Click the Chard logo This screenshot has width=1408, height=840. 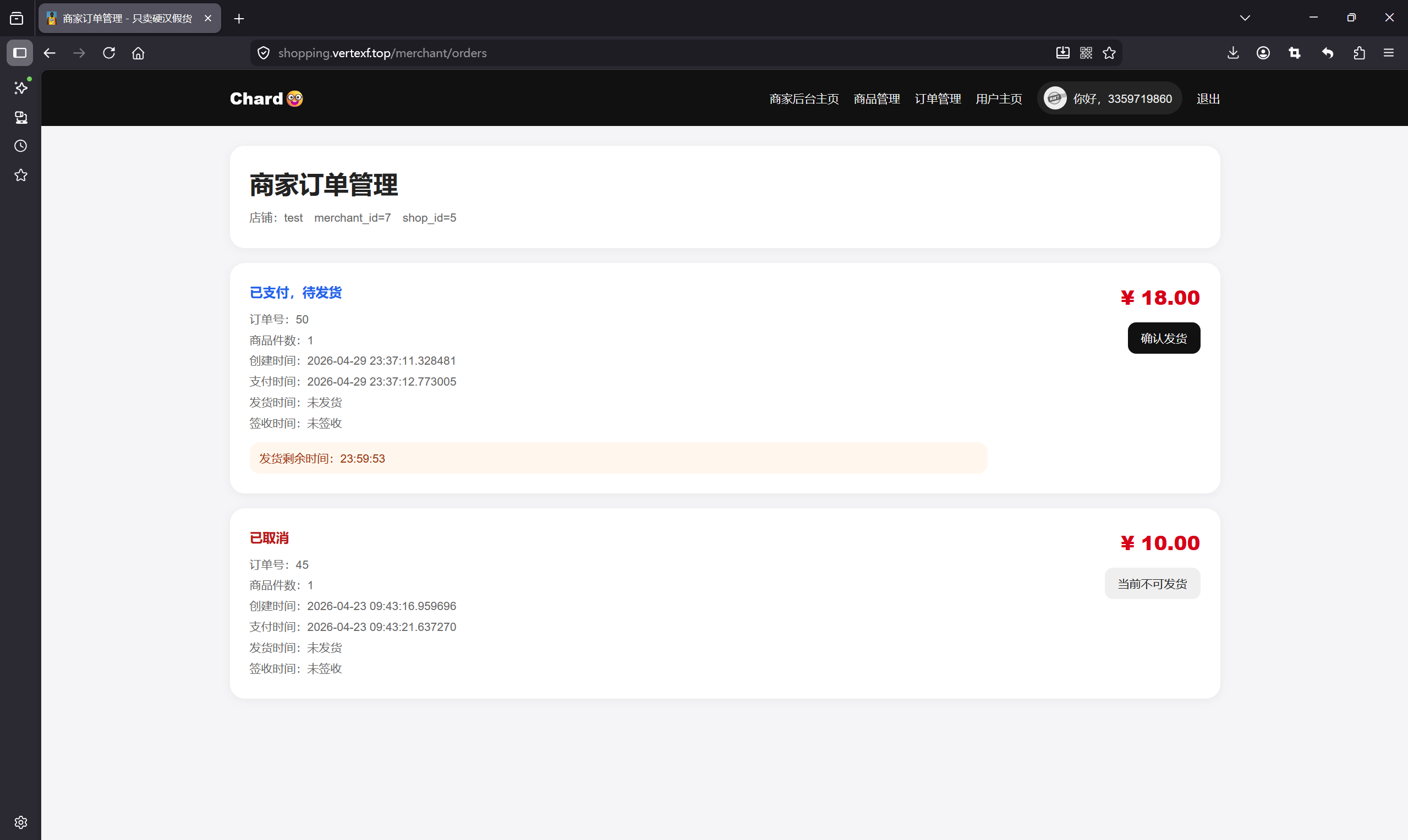pyautogui.click(x=266, y=98)
